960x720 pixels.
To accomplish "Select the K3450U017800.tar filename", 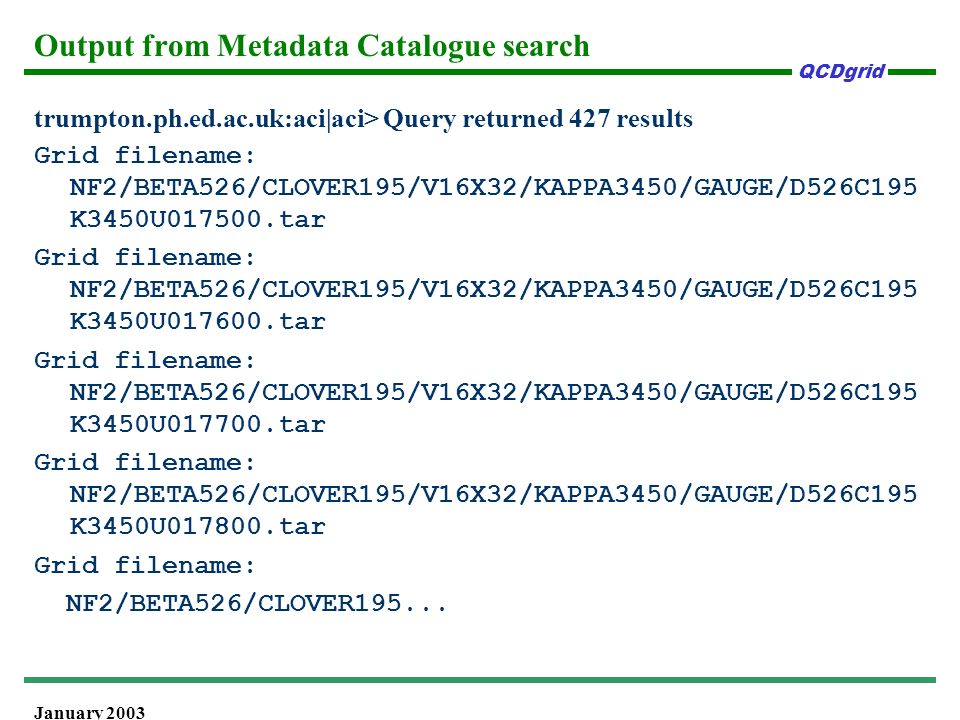I will [197, 527].
